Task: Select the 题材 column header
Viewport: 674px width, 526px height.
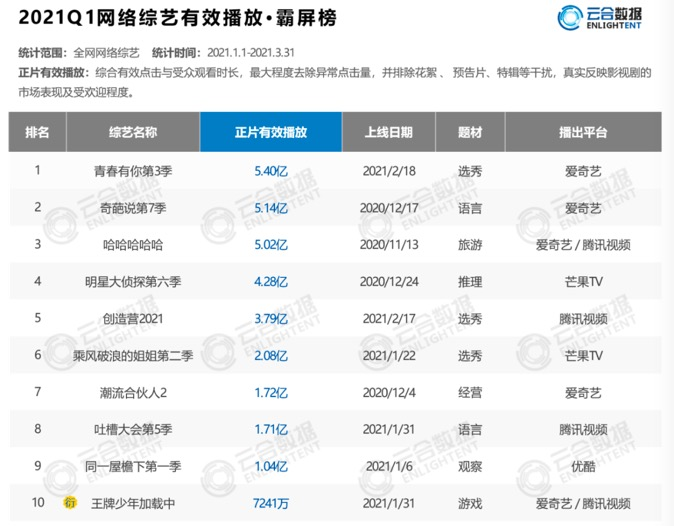Action: pos(470,132)
